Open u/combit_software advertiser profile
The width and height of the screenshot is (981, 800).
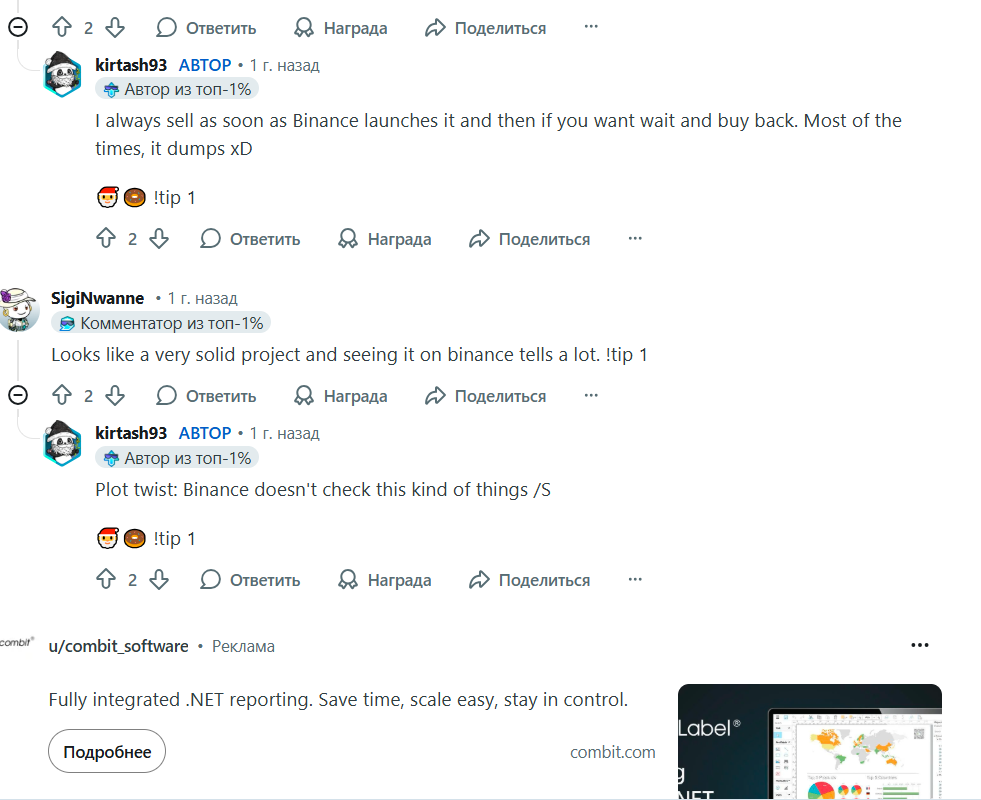click(x=118, y=646)
